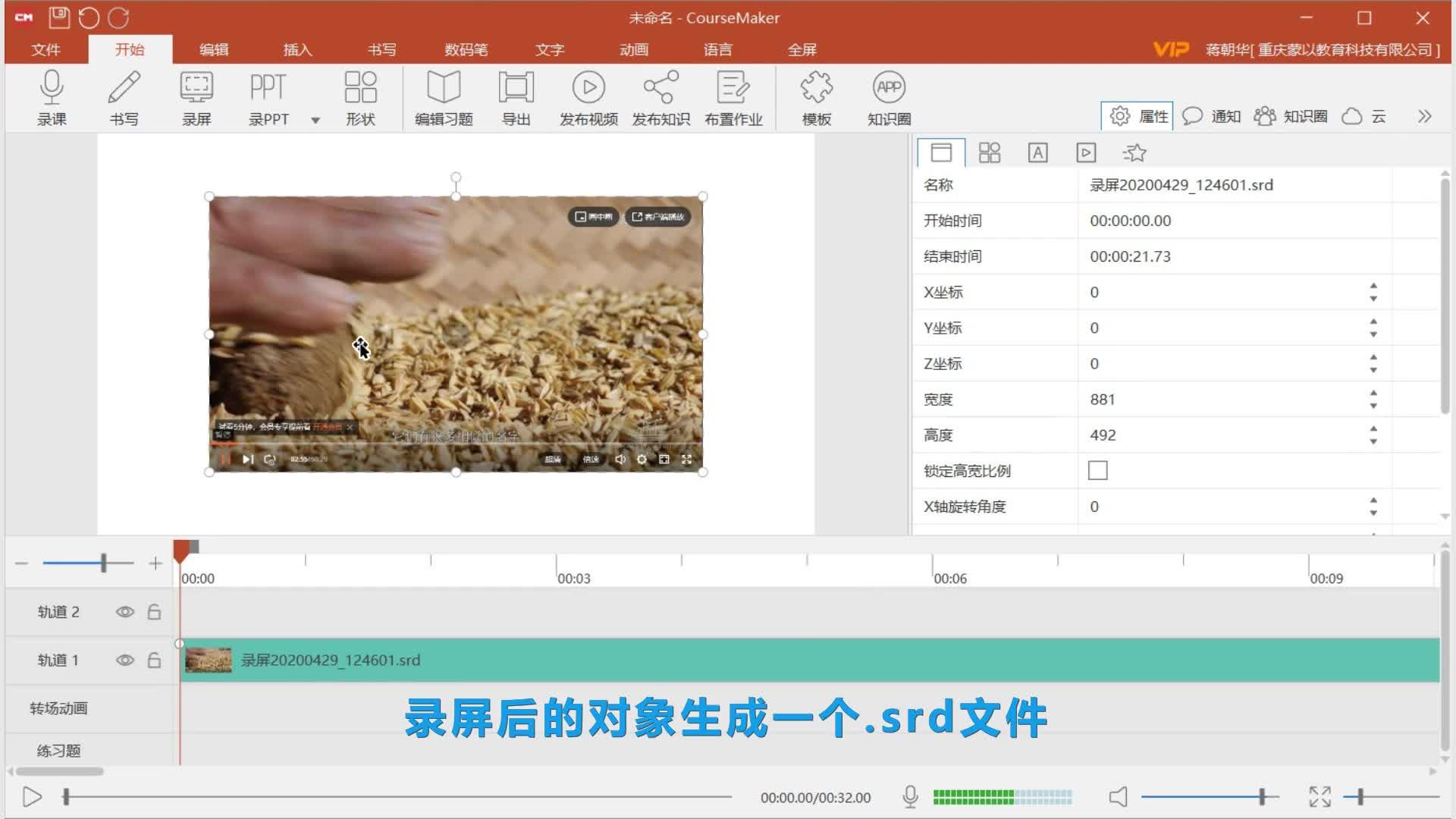Click the 名称 field value
This screenshot has height=819, width=1456.
pos(1235,185)
